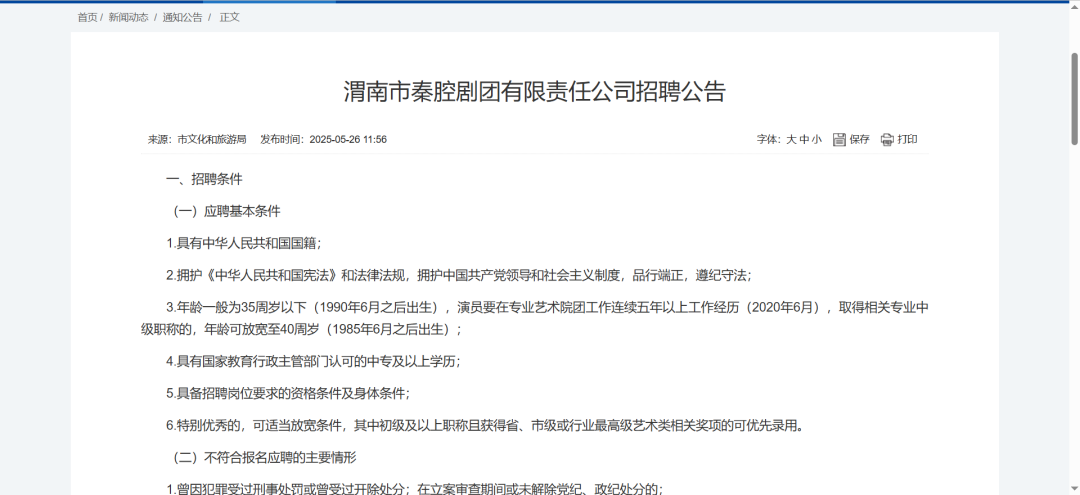Open 新闻动态 breadcrumb link
The image size is (1080, 495).
[130, 18]
